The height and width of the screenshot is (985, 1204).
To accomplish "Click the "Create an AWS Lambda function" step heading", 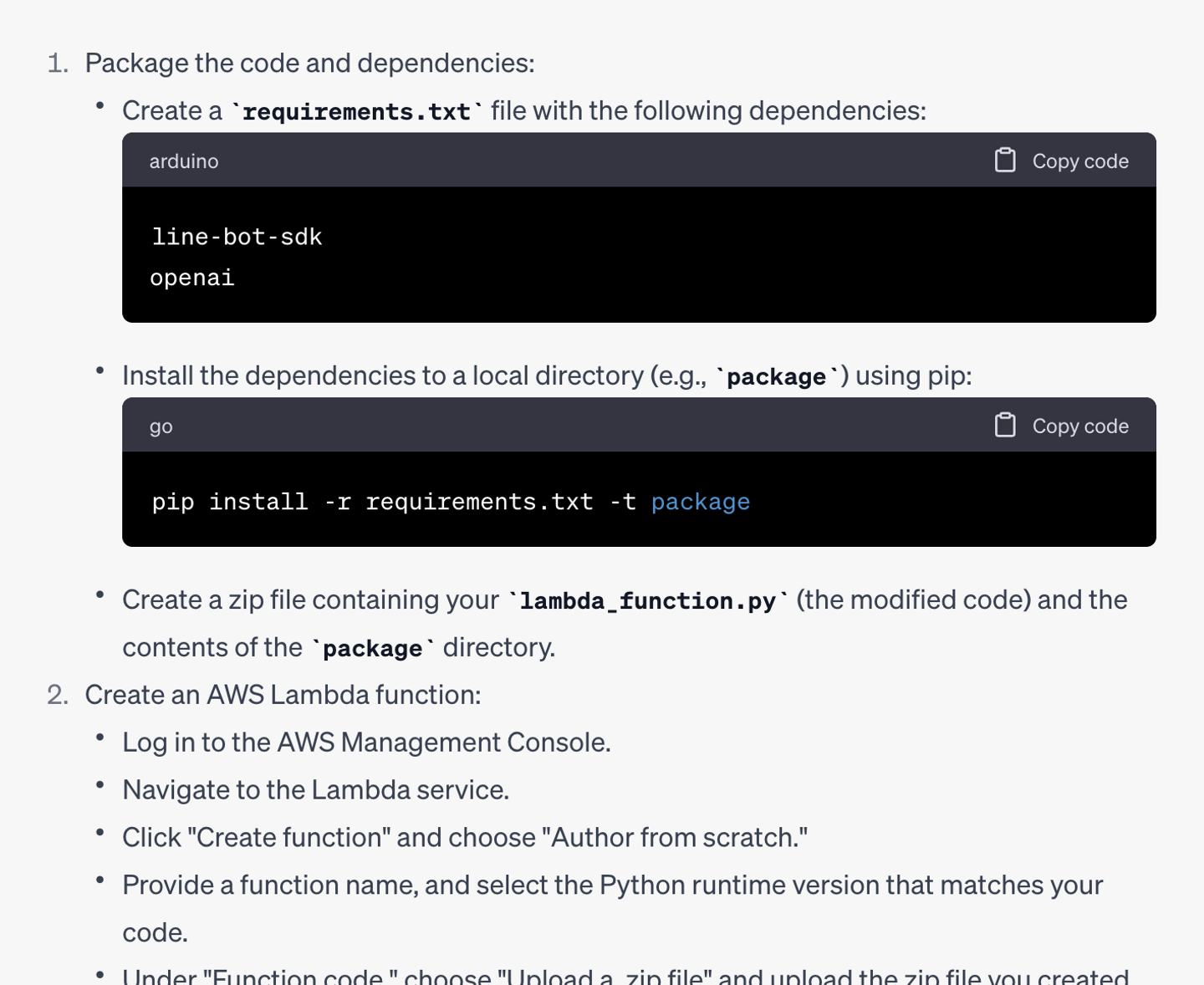I will (283, 695).
